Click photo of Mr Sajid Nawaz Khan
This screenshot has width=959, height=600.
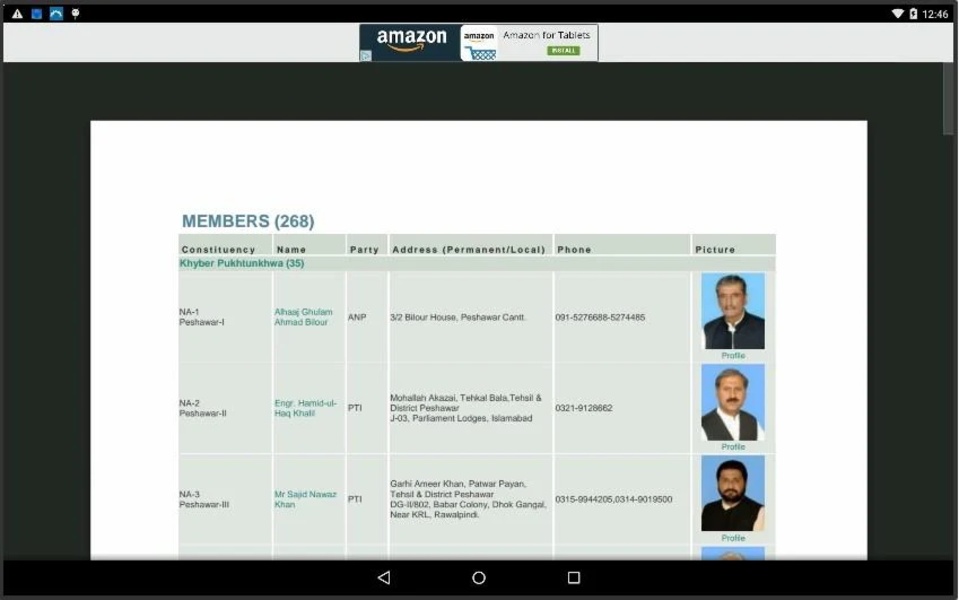pos(733,493)
